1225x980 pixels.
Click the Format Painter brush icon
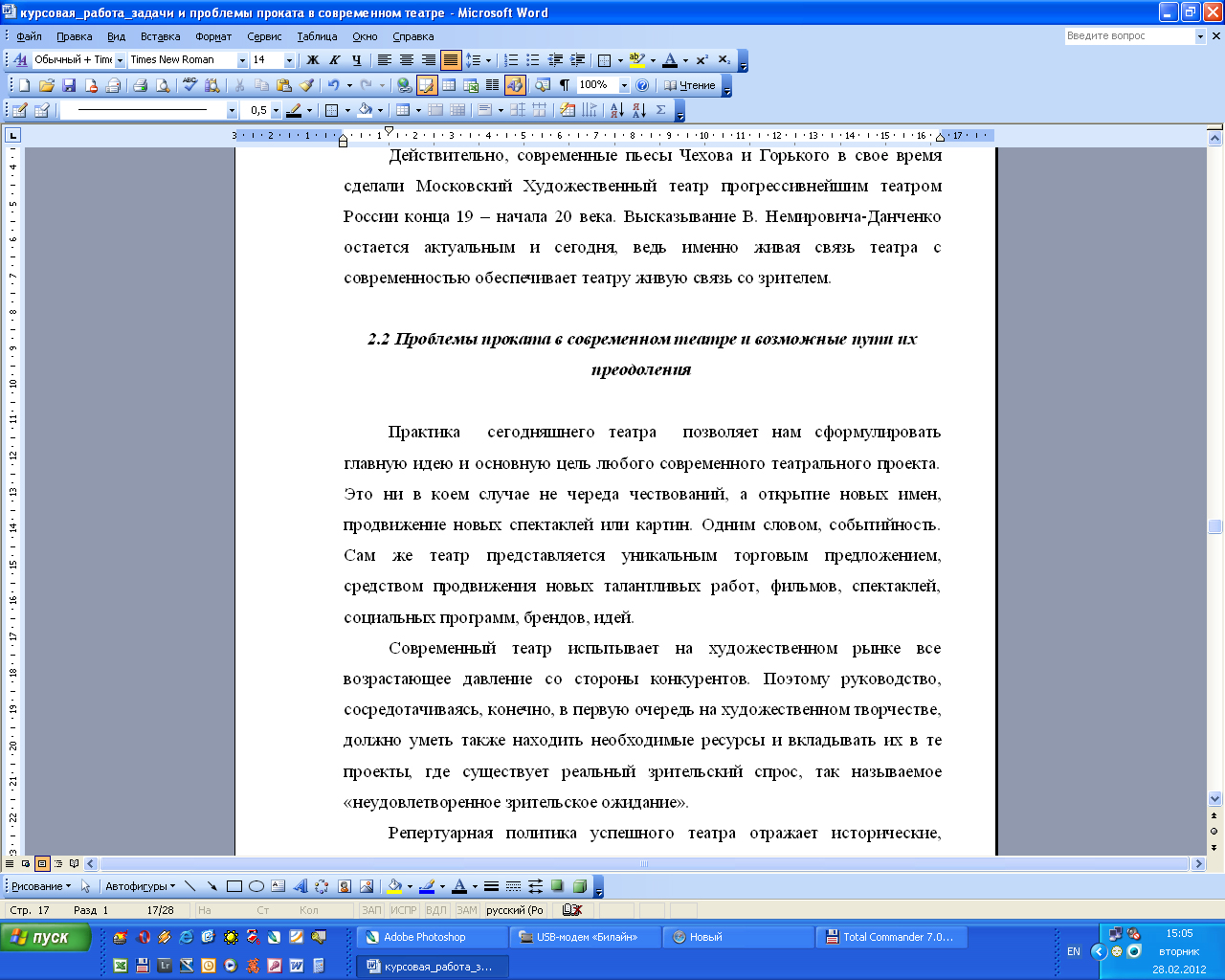(x=306, y=85)
